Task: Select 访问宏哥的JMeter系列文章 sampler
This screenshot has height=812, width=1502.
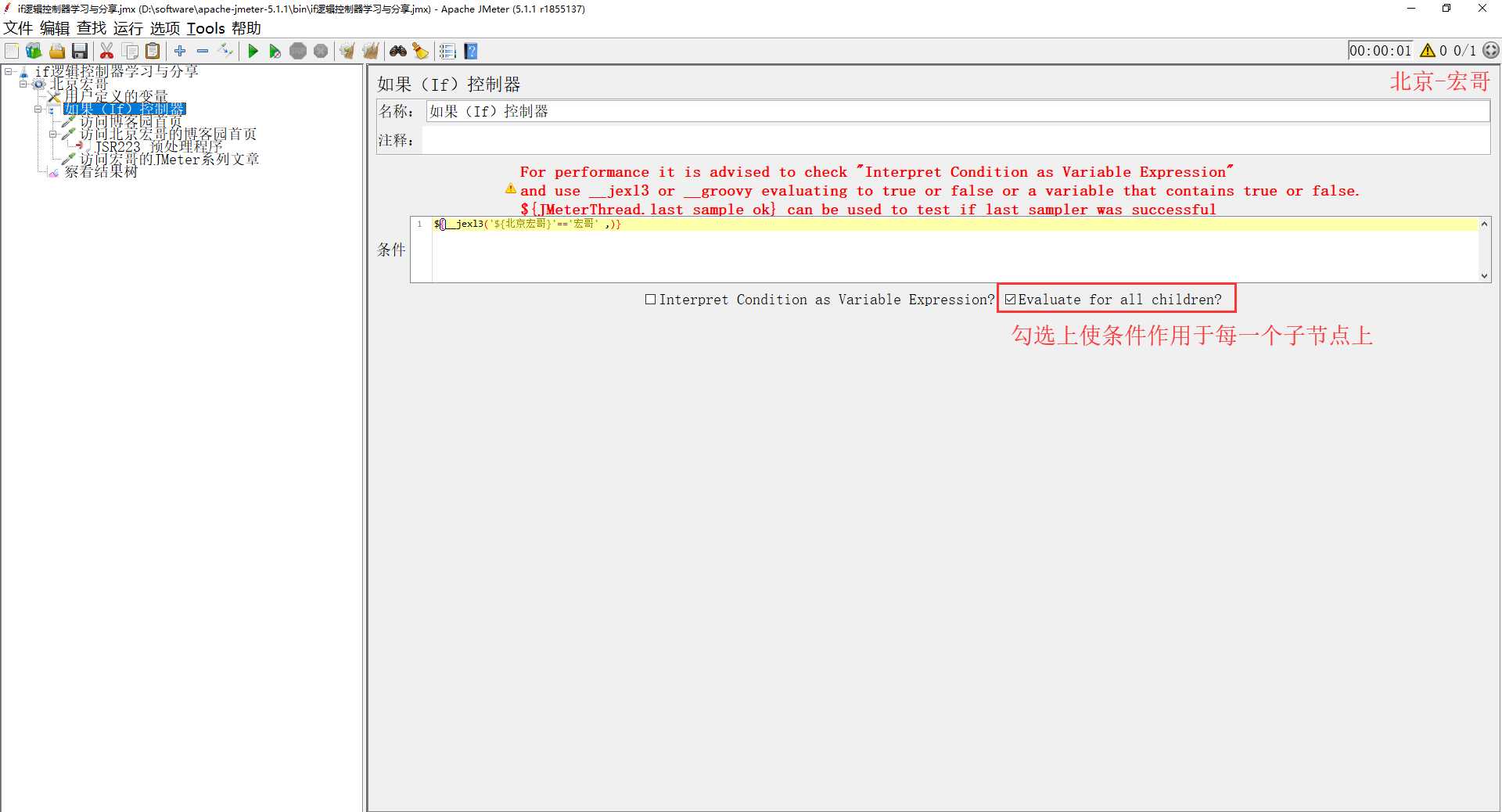Action: pos(170,159)
